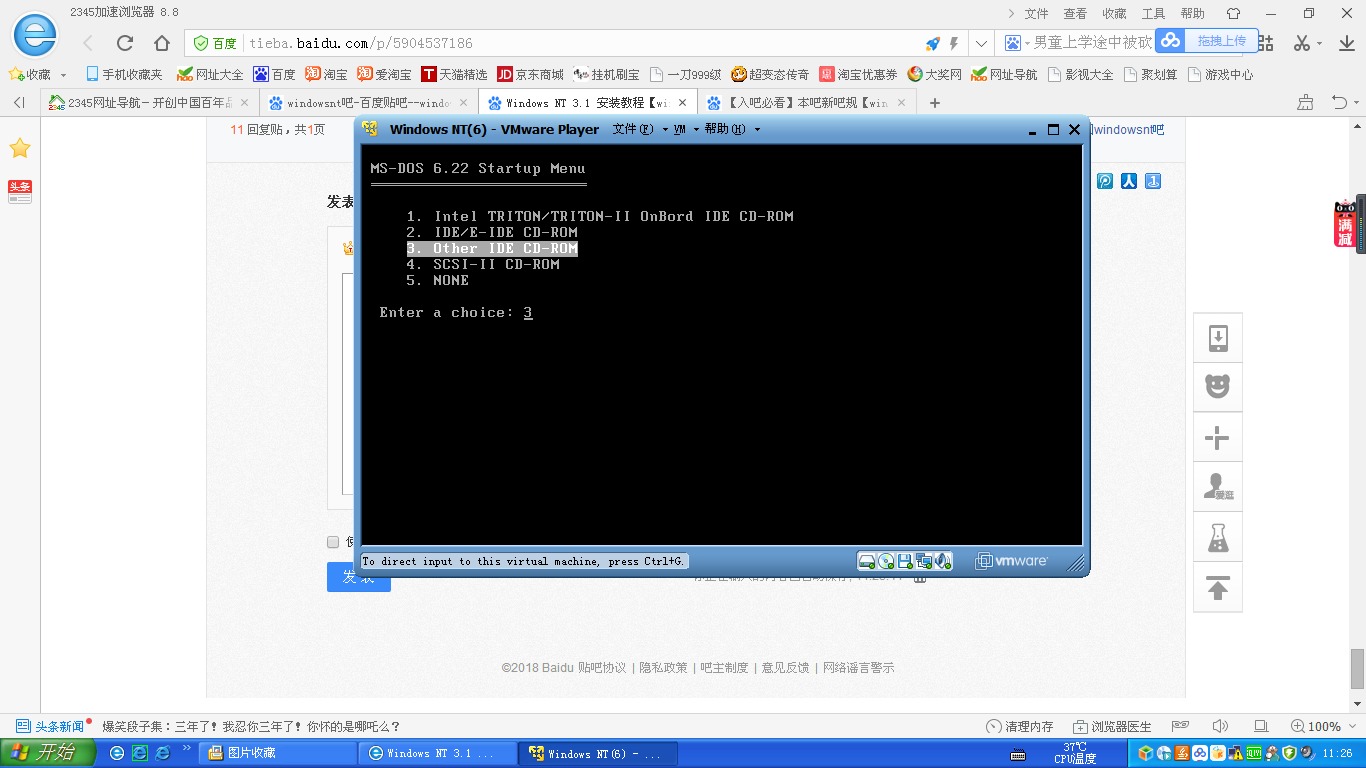Expand the VMware 文件 menu
Screen dimensions: 1366x768
click(638, 129)
